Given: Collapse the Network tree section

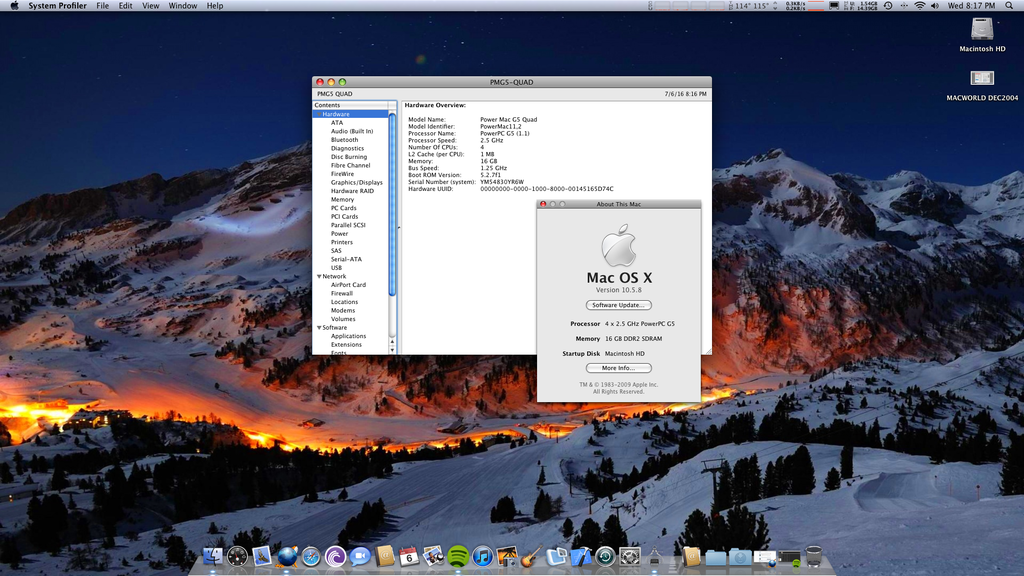Looking at the screenshot, I should coord(318,276).
